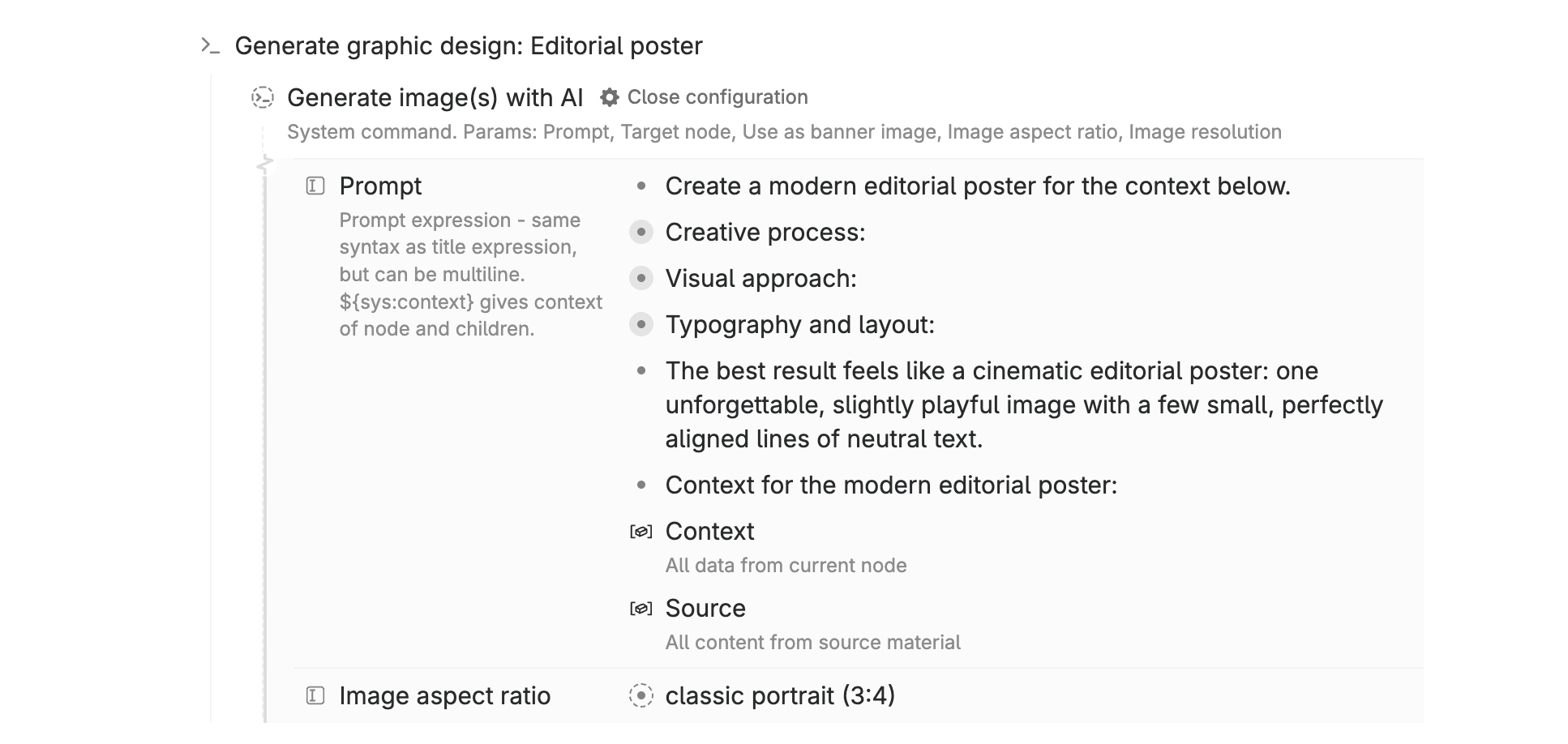This screenshot has height=744, width=1568.
Task: Edit the 'Create a modern editorial poster' line
Action: [977, 186]
